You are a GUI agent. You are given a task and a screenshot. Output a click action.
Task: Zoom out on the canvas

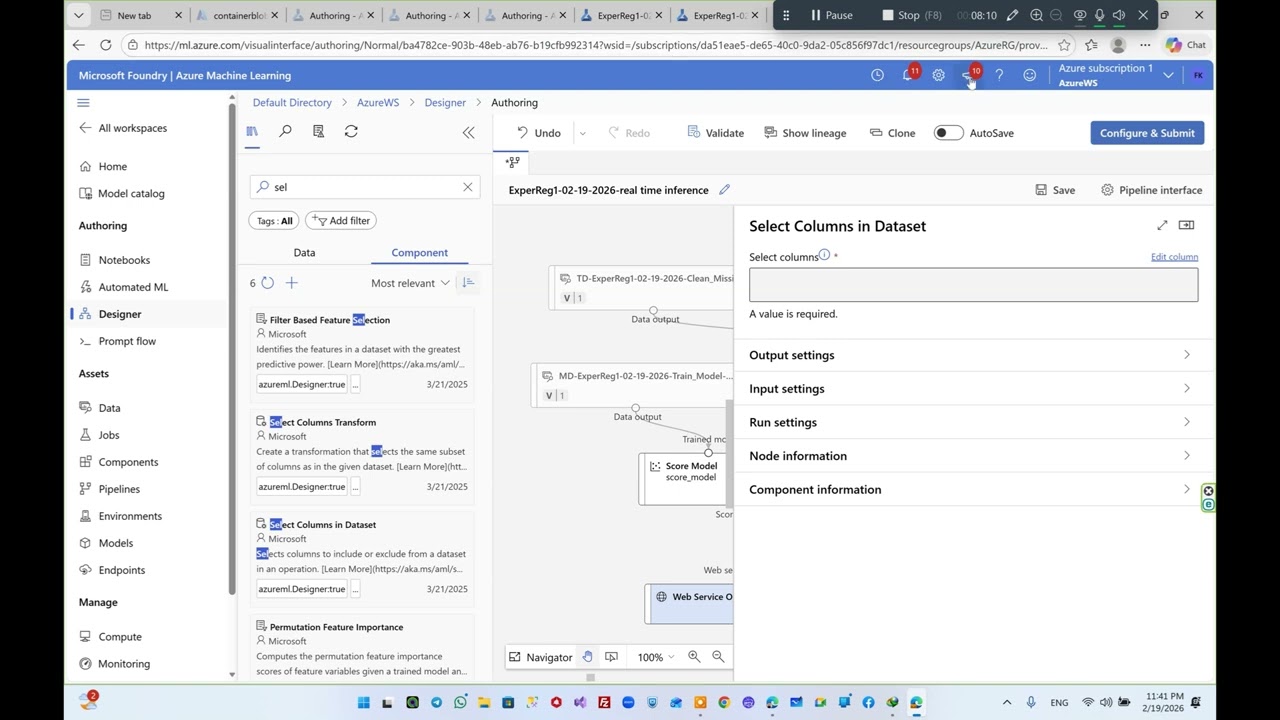718,657
